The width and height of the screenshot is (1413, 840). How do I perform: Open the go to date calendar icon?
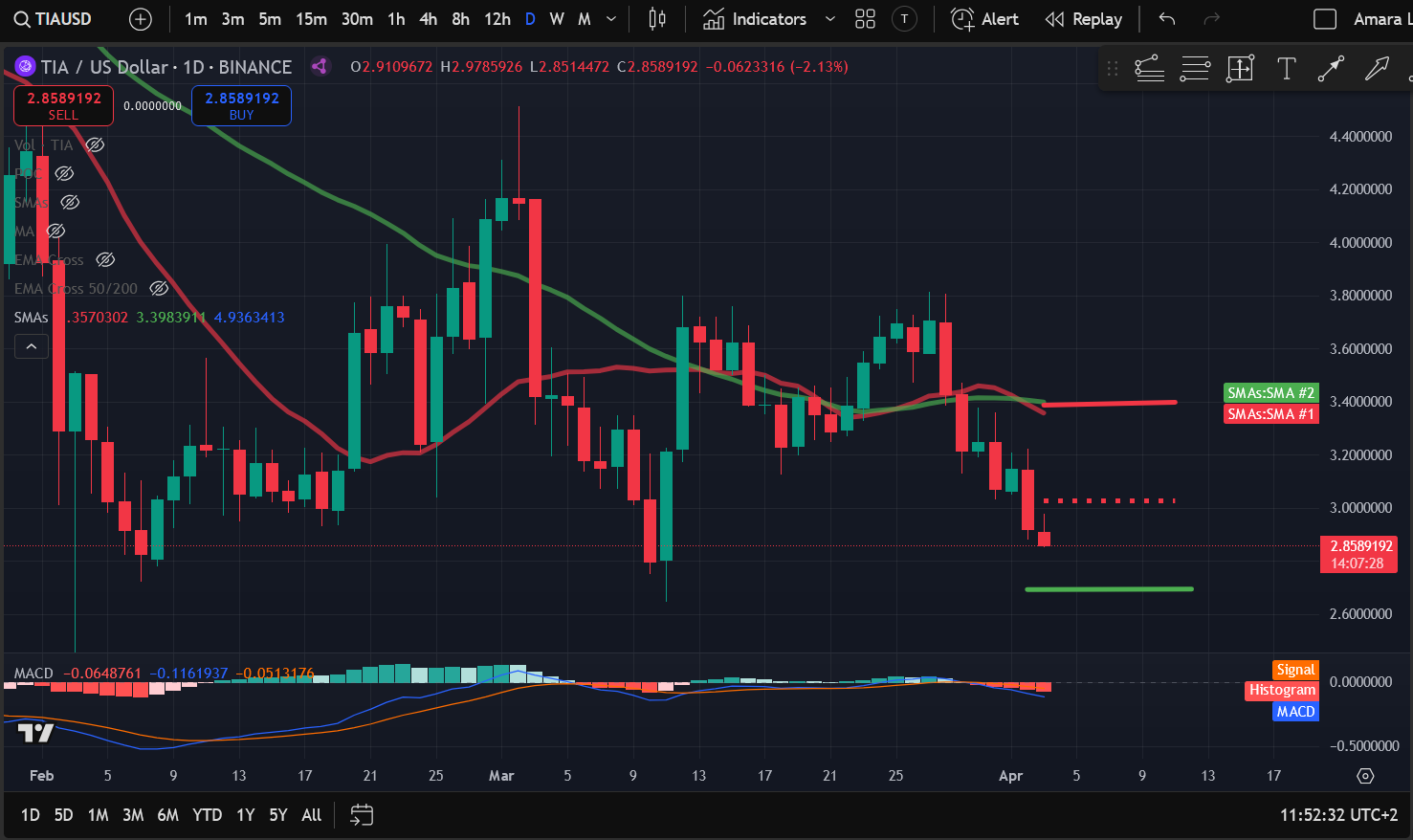pyautogui.click(x=362, y=815)
